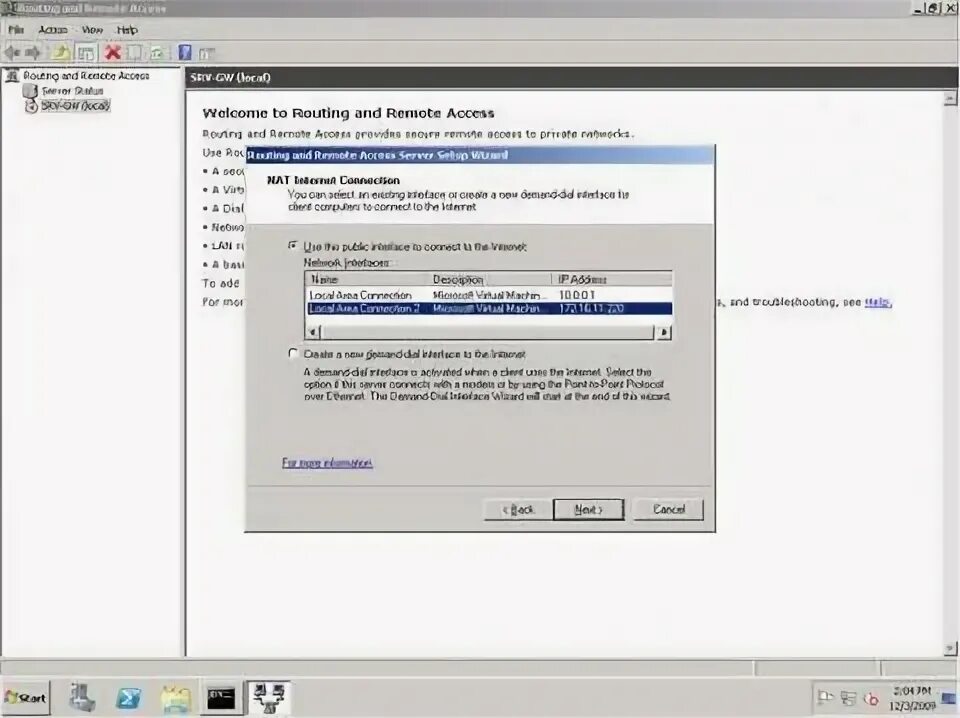Launch PowerShell from the taskbar
This screenshot has height=718, width=960.
(129, 698)
